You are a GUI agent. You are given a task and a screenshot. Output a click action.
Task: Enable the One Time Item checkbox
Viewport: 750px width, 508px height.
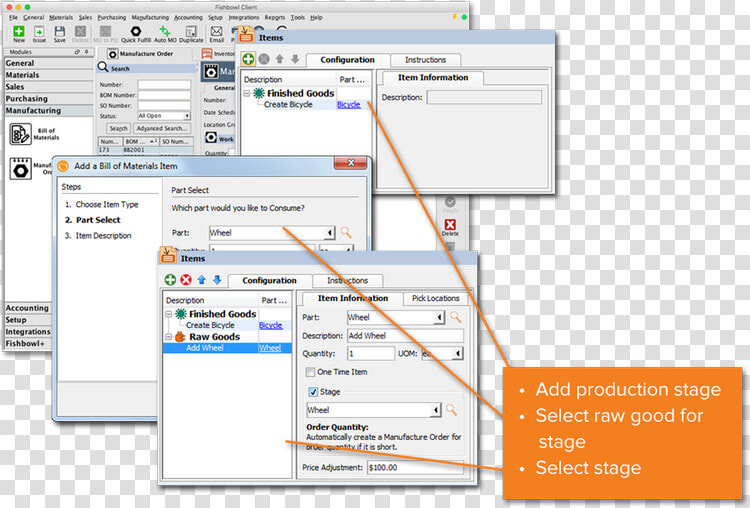click(x=310, y=372)
